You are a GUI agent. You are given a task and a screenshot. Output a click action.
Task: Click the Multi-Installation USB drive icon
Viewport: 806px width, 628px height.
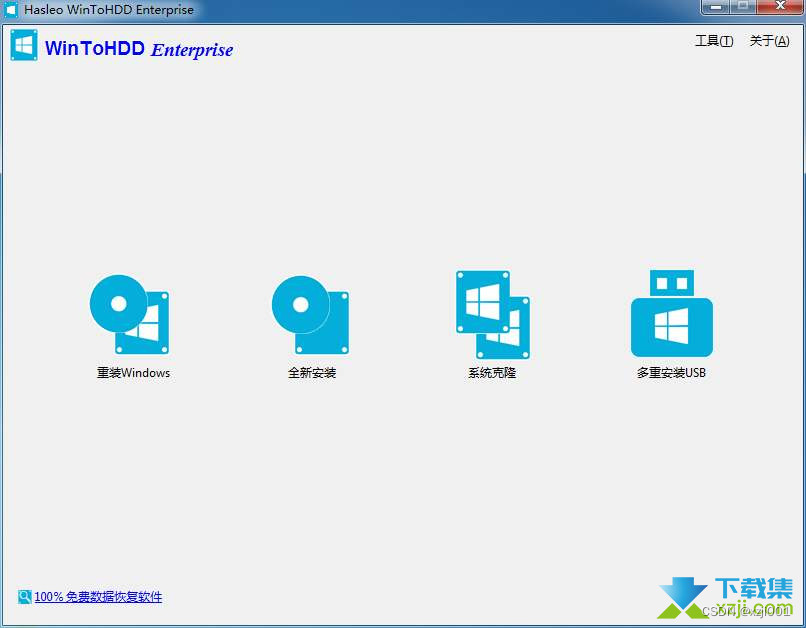click(x=672, y=313)
